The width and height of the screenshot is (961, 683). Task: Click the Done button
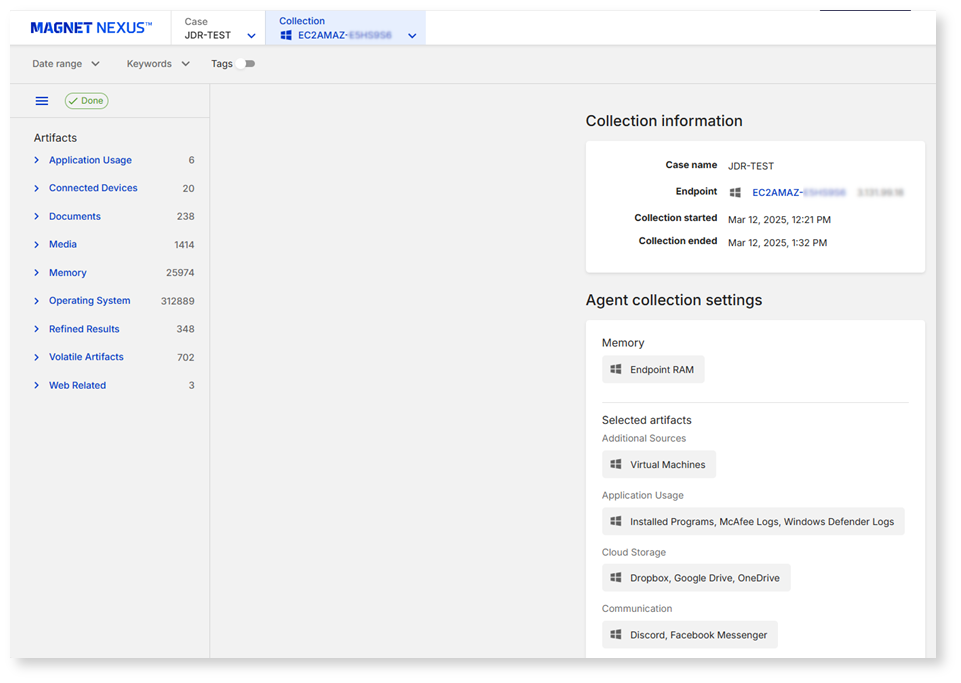coord(86,100)
